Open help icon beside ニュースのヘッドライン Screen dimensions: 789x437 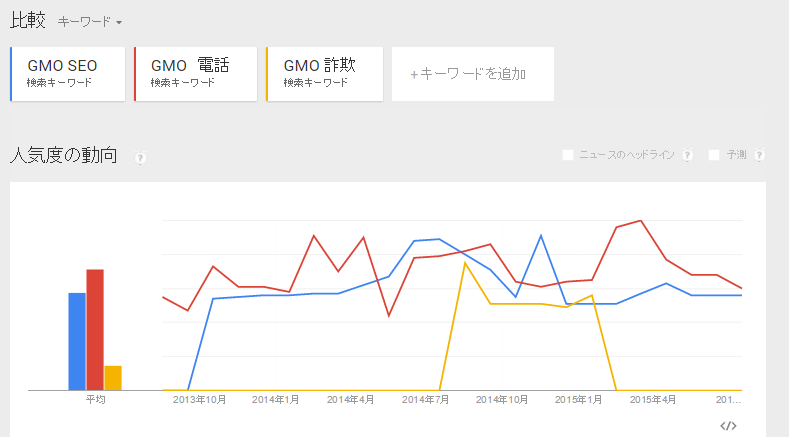(687, 155)
